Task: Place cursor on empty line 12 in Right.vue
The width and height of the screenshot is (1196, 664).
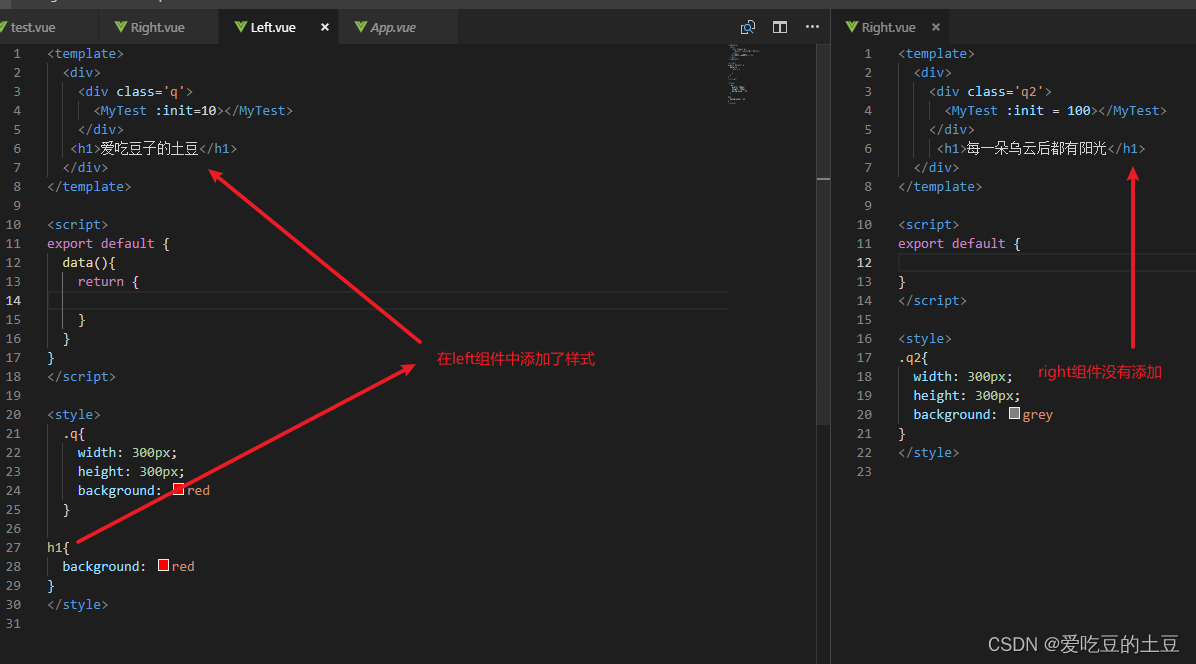Action: pyautogui.click(x=1046, y=262)
